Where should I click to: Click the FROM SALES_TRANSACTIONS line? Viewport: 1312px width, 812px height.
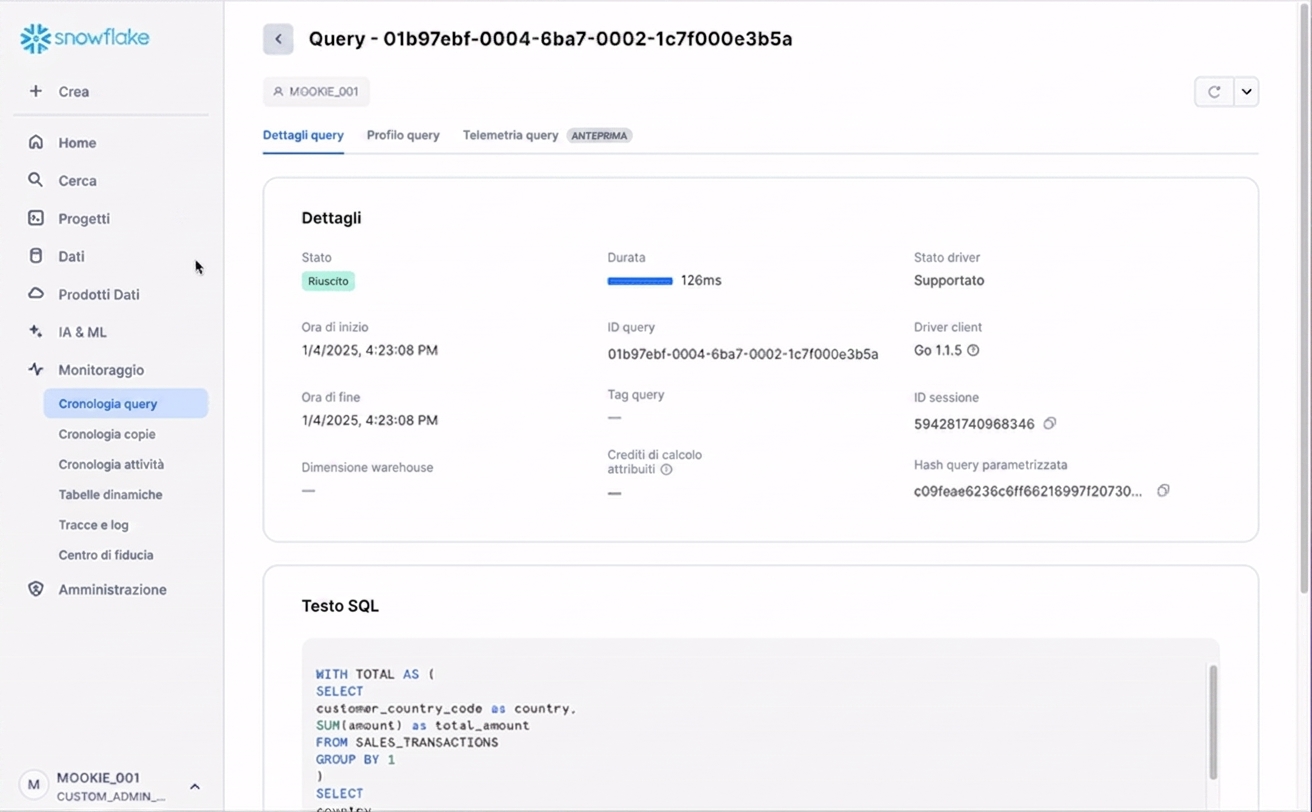407,742
